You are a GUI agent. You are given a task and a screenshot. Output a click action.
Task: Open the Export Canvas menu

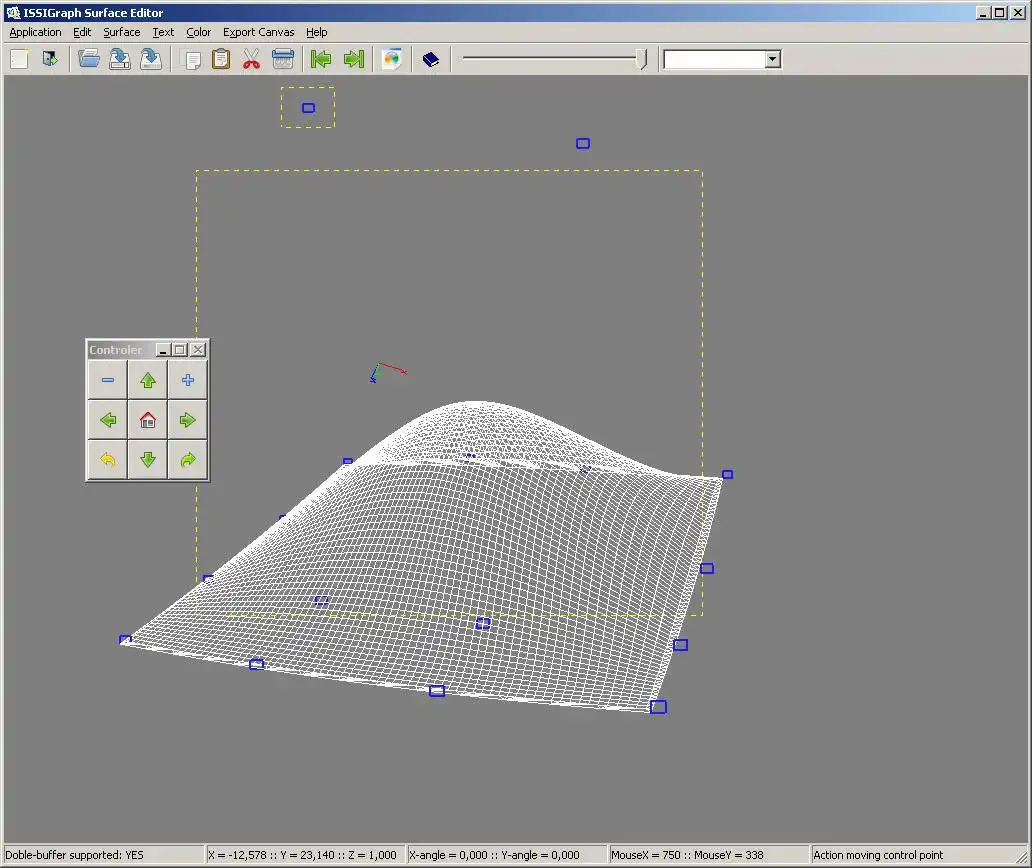(258, 32)
